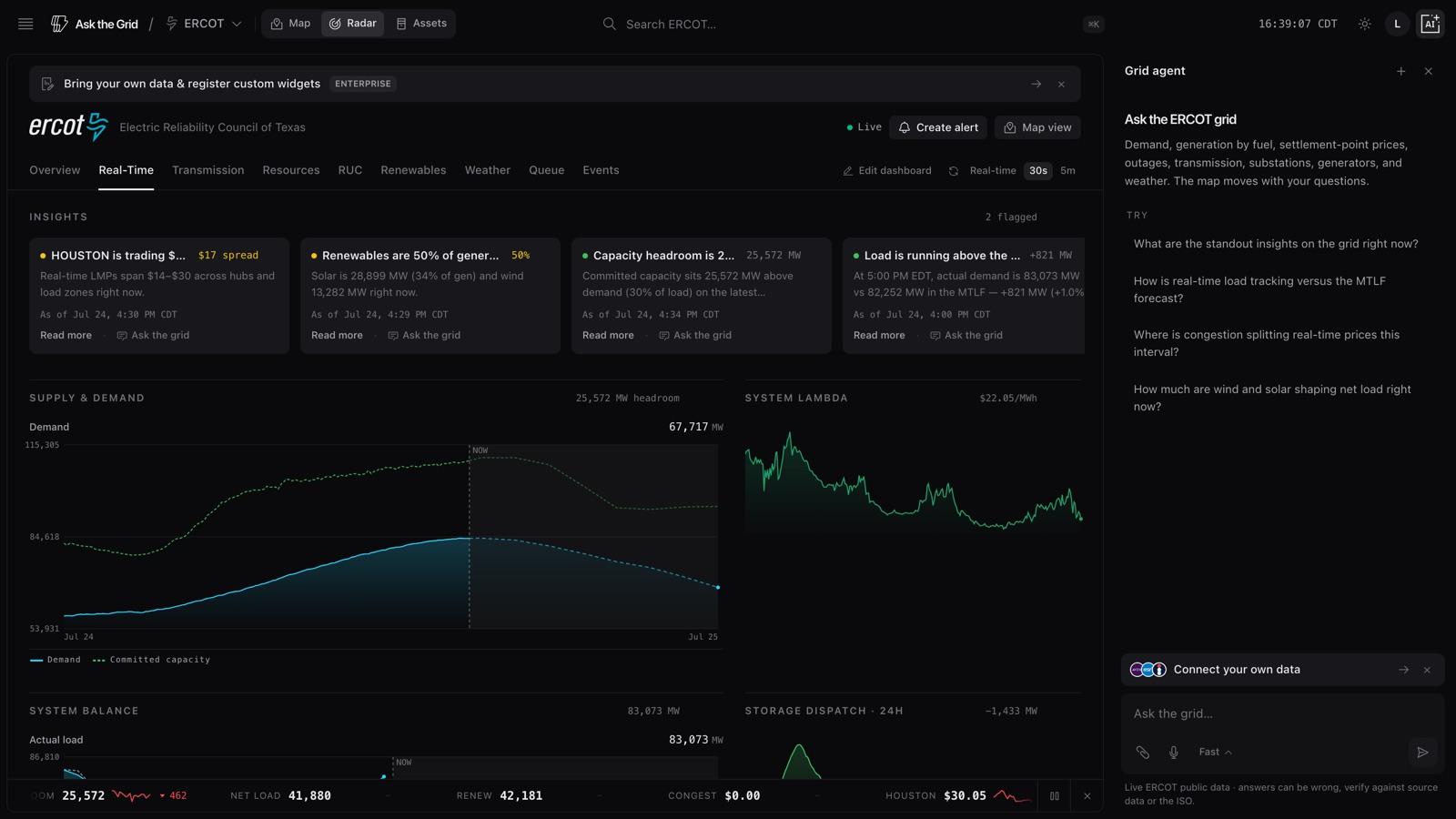Dismiss the Bring your own data banner
This screenshot has height=819, width=1456.
tap(1061, 84)
